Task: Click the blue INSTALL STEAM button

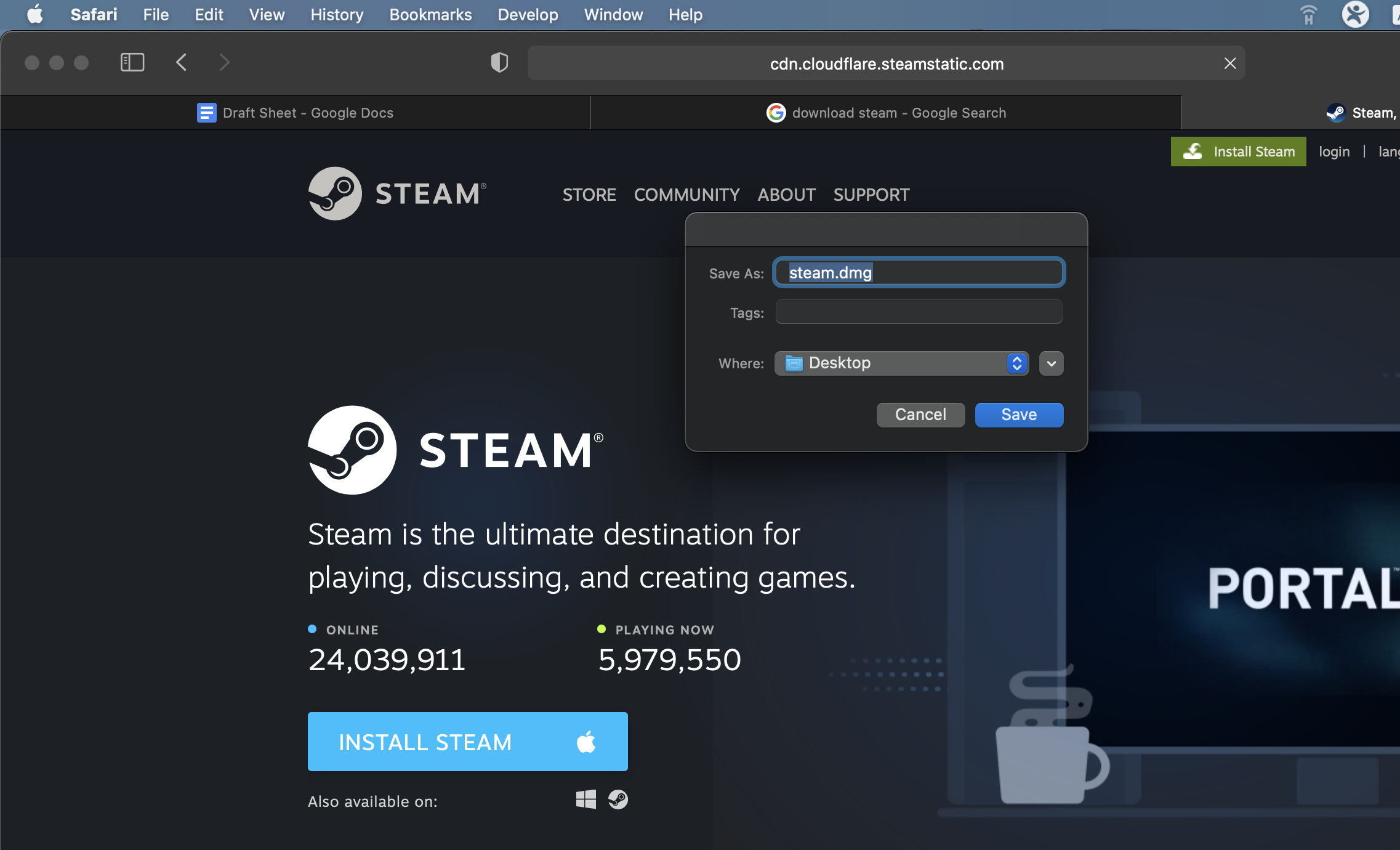Action: pyautogui.click(x=467, y=742)
